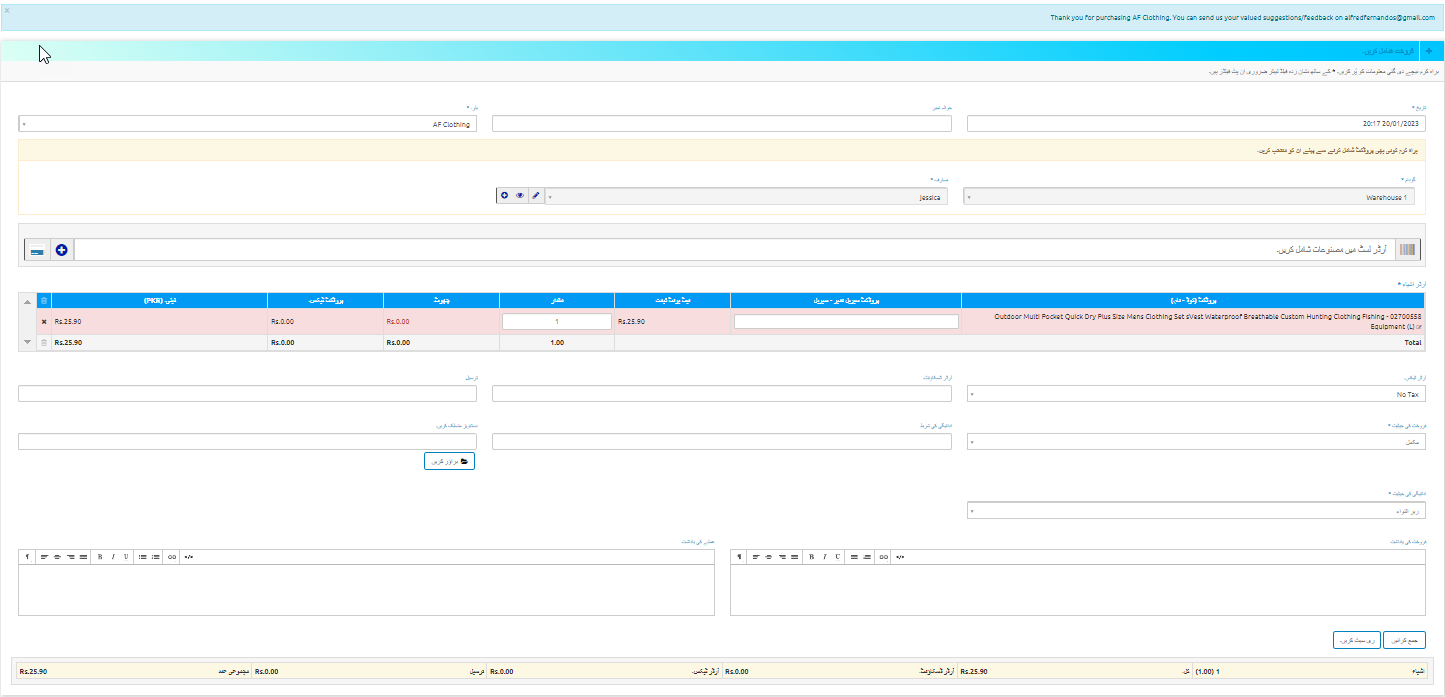Open the Warehouse 1 dropdown
This screenshot has height=697, width=1445.
(x=1189, y=197)
